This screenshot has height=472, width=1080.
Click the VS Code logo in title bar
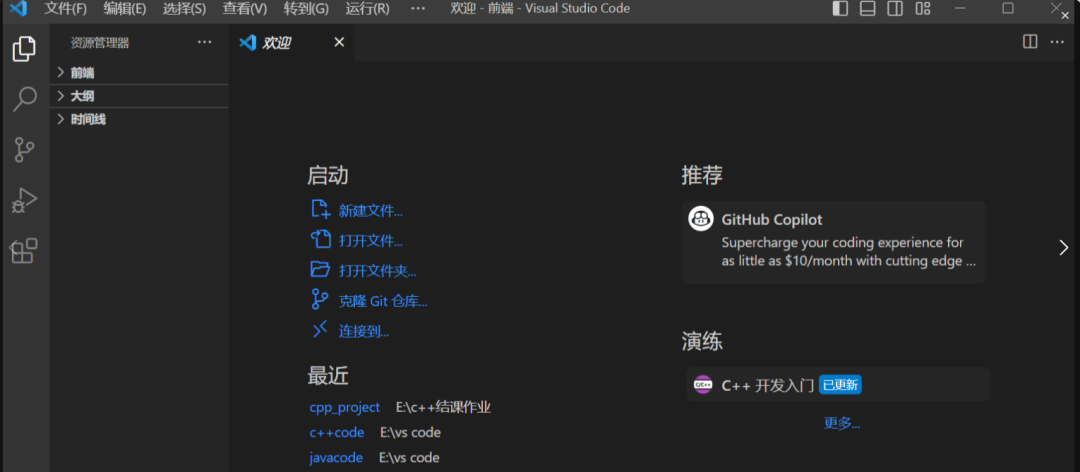[x=18, y=9]
